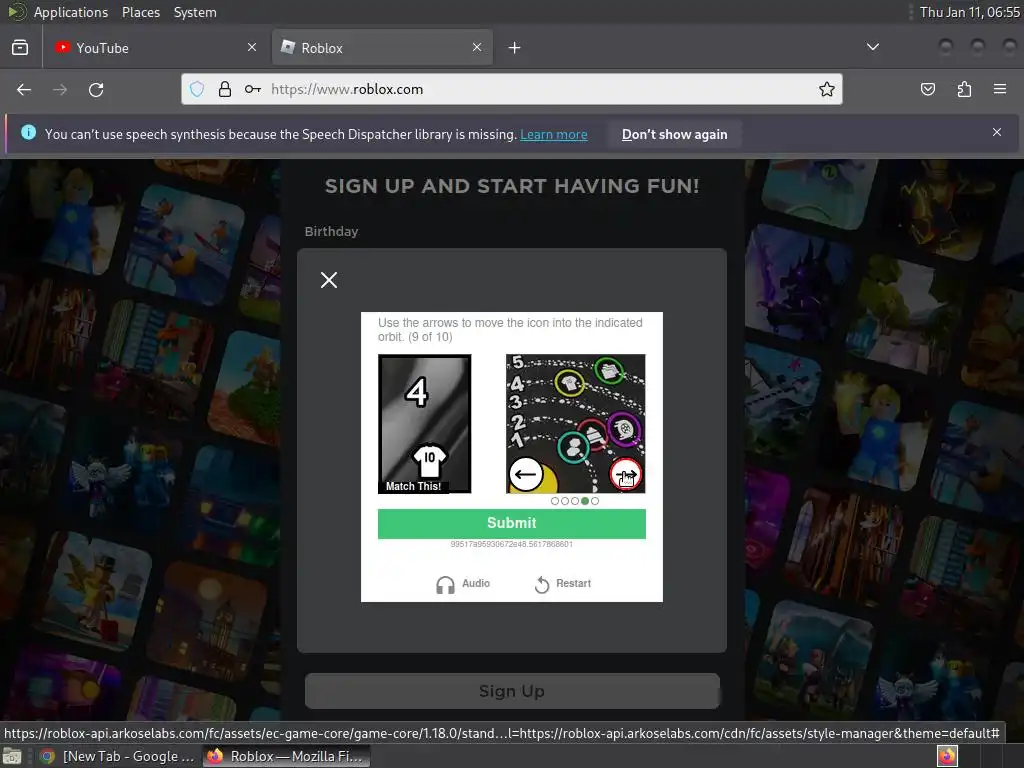The image size is (1024, 768).
Task: Click the left arrow in the captcha puzzle
Action: (526, 474)
